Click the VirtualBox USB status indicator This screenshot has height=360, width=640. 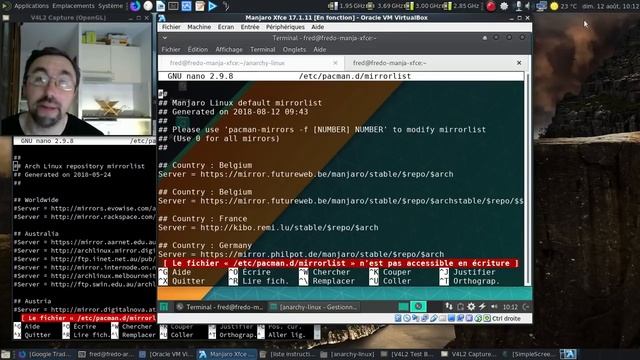pyautogui.click(x=433, y=318)
